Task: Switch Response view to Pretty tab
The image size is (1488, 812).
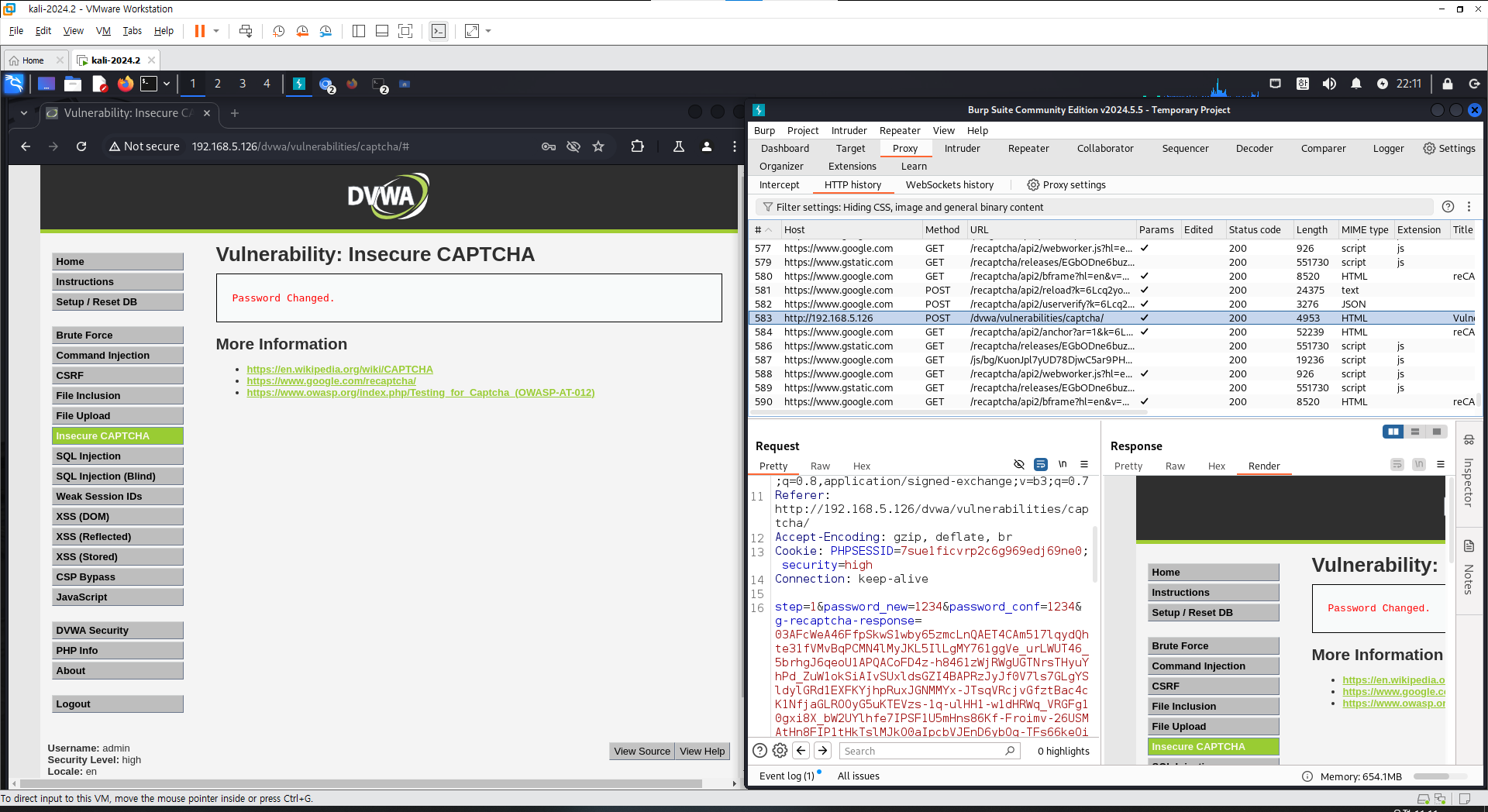Action: click(1128, 466)
